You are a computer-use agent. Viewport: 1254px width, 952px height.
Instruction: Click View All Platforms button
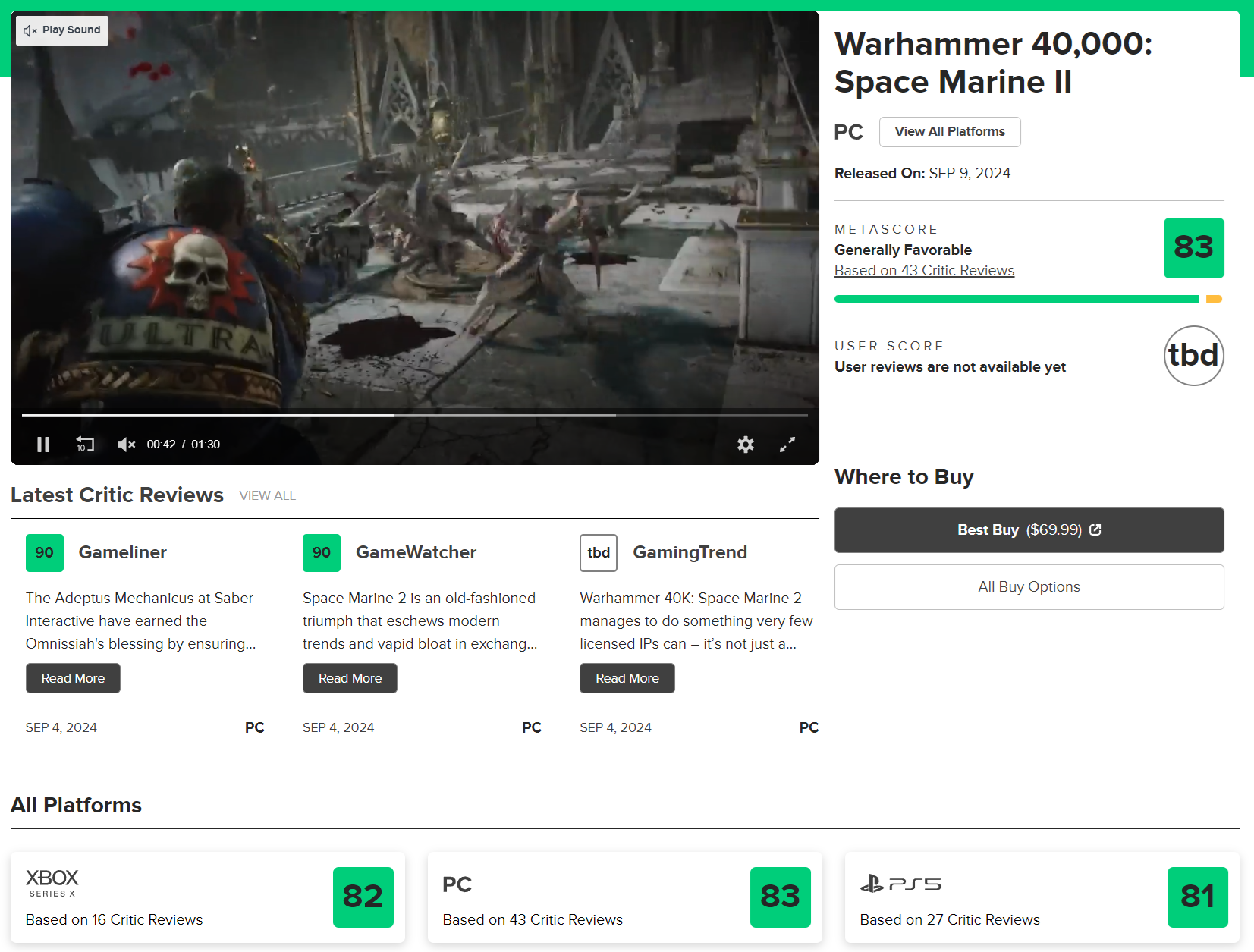pos(950,132)
